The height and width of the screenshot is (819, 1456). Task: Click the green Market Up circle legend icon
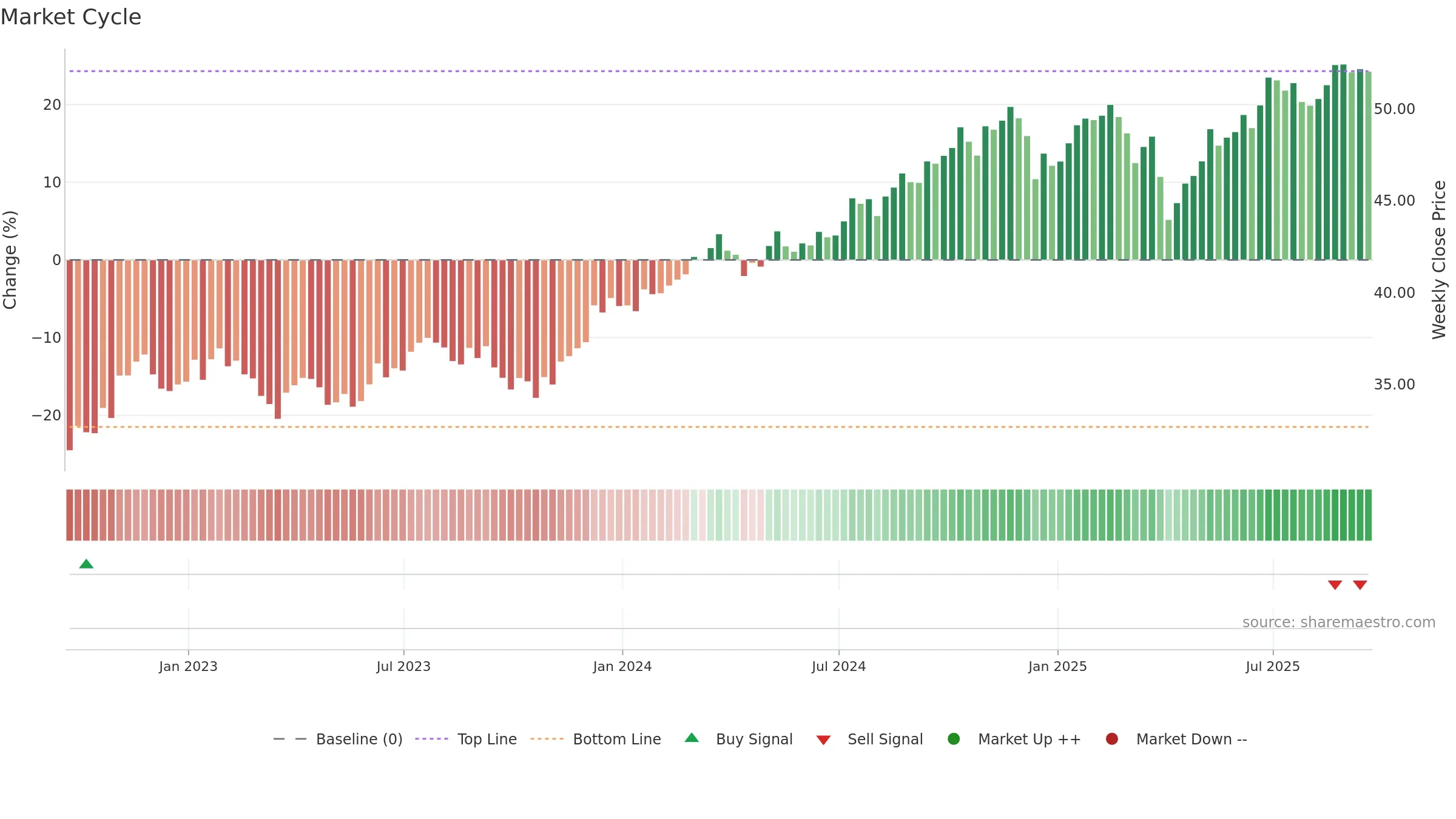[954, 739]
